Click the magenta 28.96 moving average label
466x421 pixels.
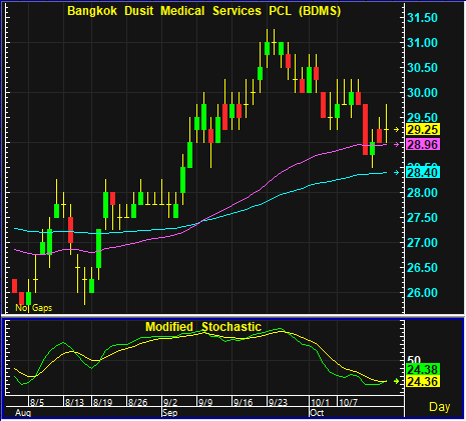point(423,144)
